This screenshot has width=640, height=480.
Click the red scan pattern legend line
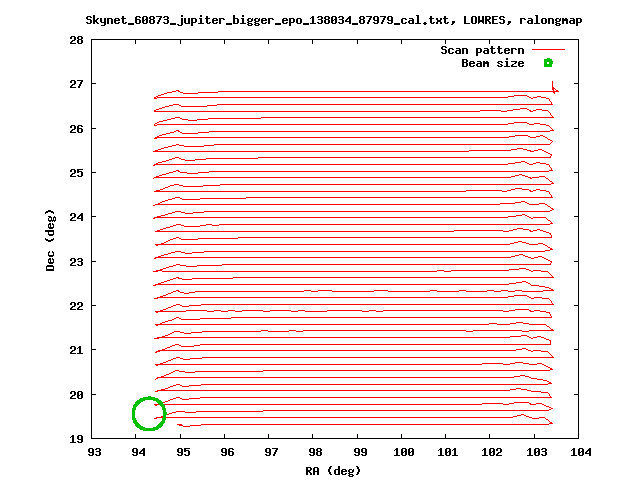click(x=548, y=50)
